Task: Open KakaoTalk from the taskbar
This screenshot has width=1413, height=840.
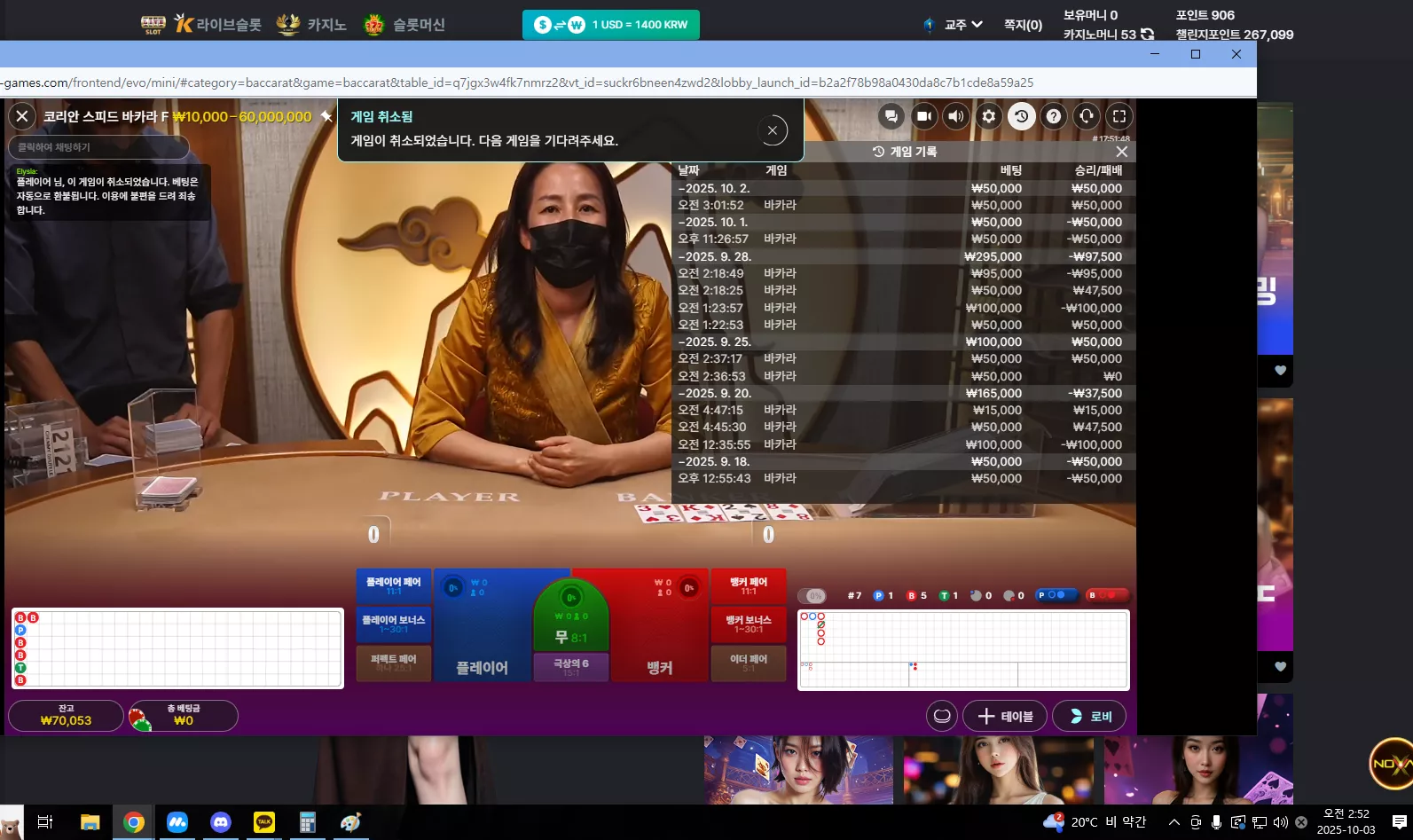Action: 264,822
